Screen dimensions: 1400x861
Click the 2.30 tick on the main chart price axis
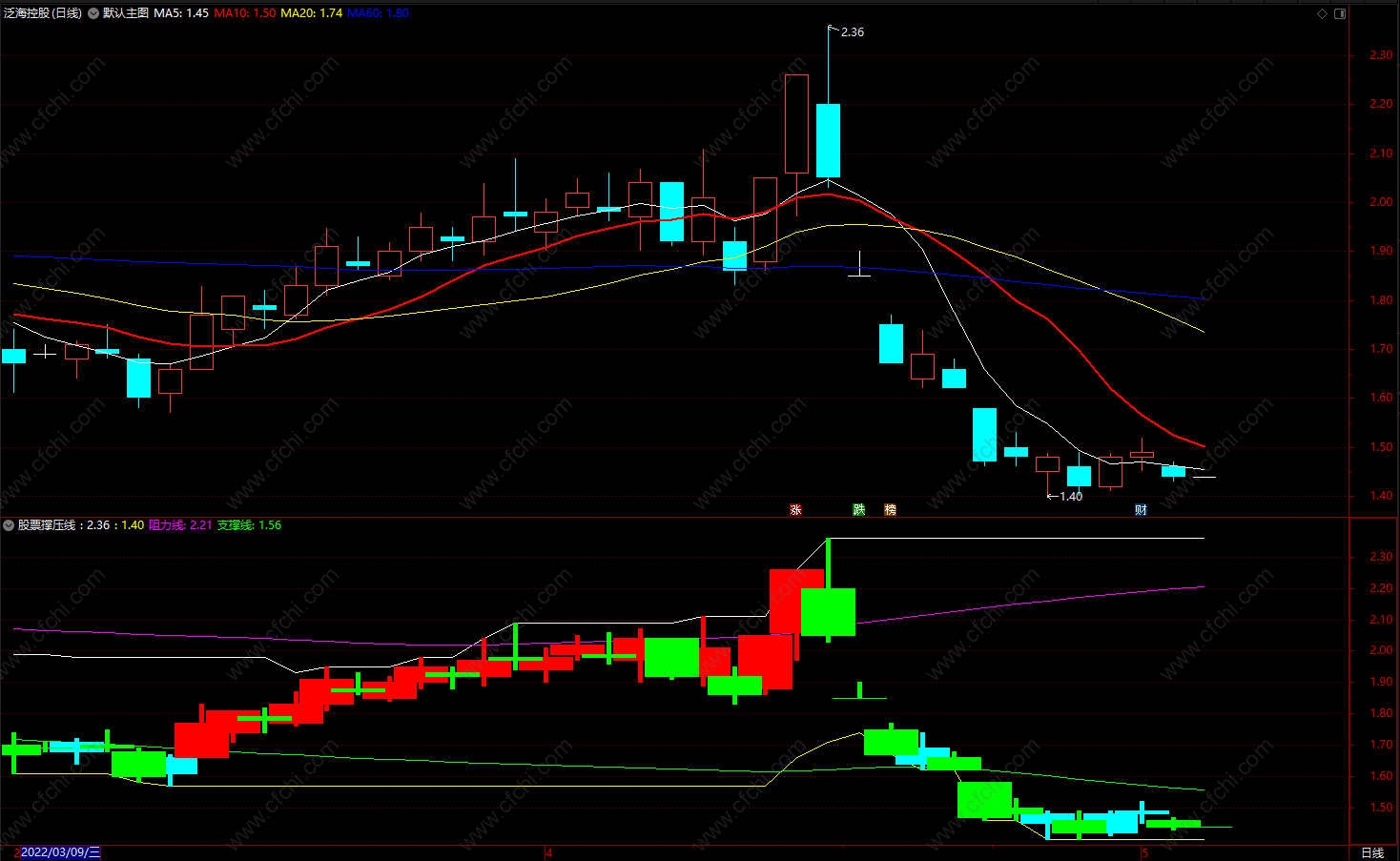point(1381,55)
